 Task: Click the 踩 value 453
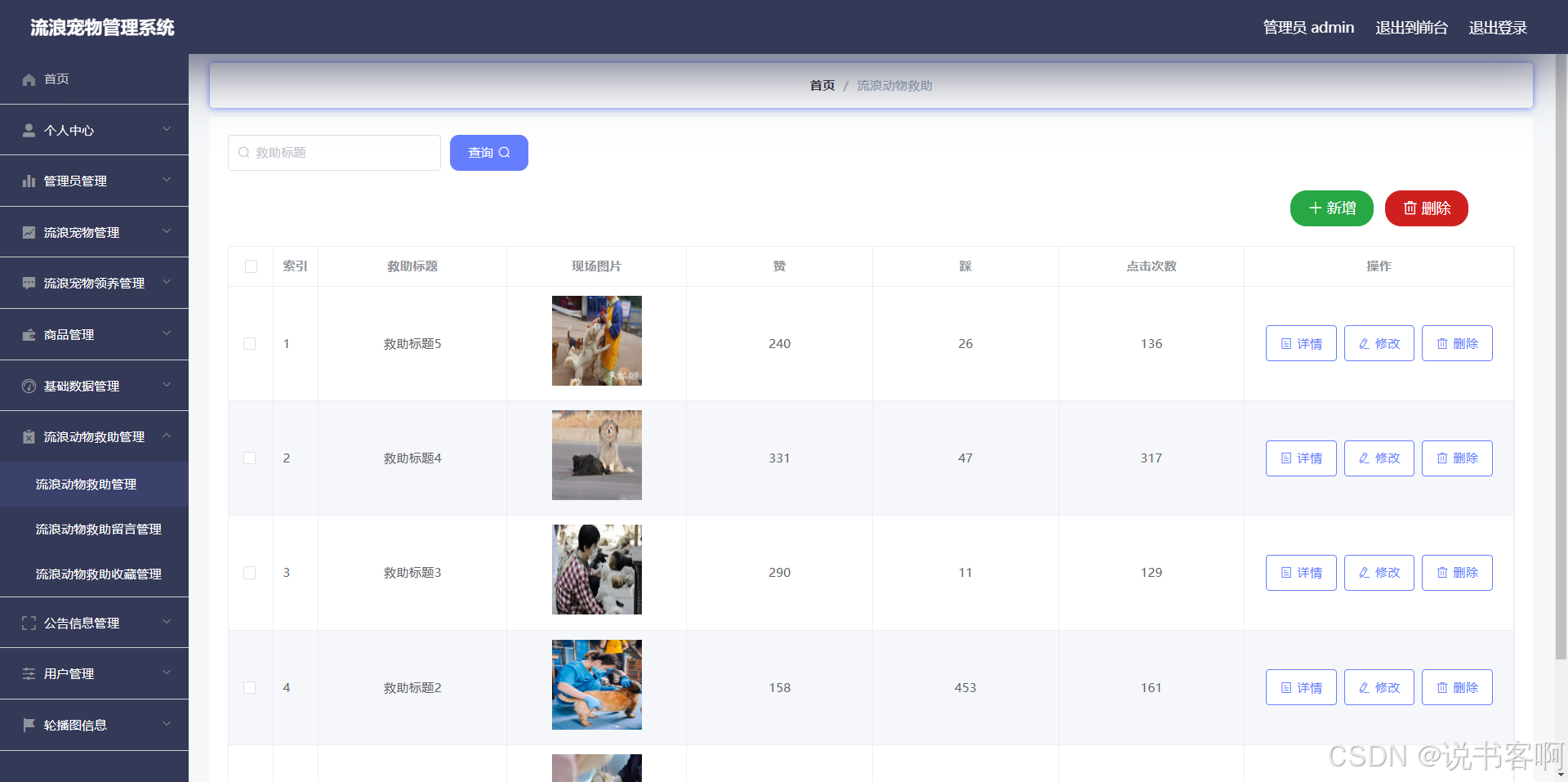pyautogui.click(x=965, y=688)
